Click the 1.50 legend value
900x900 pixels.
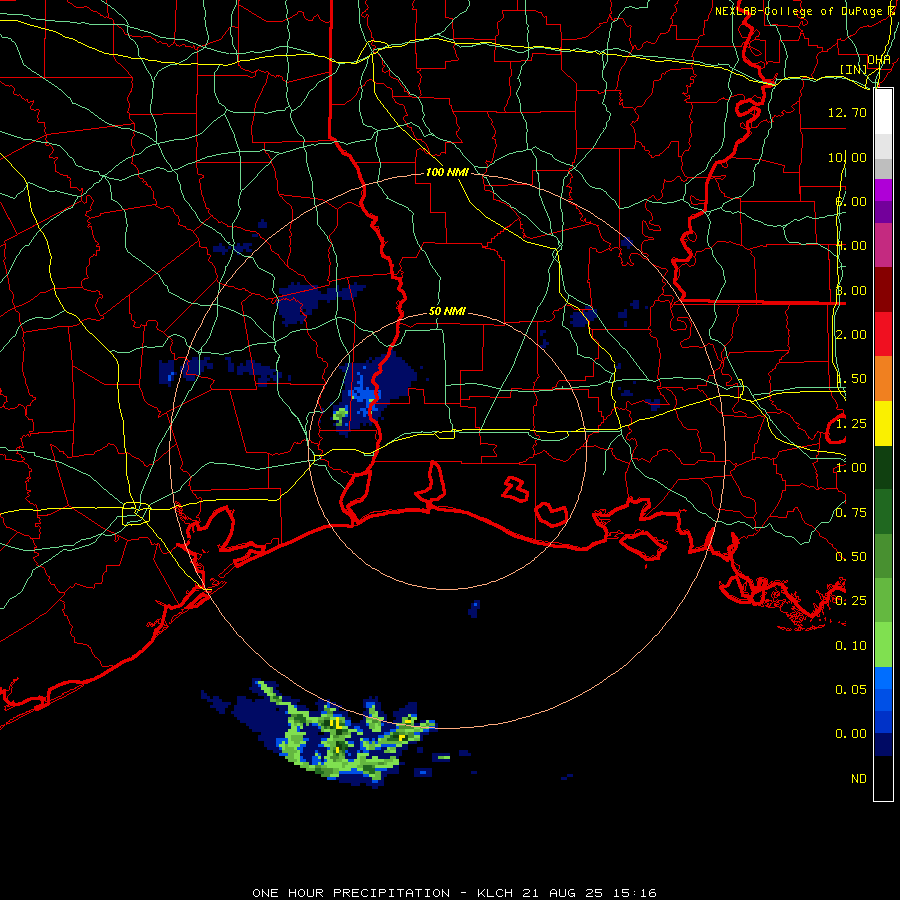(x=851, y=379)
